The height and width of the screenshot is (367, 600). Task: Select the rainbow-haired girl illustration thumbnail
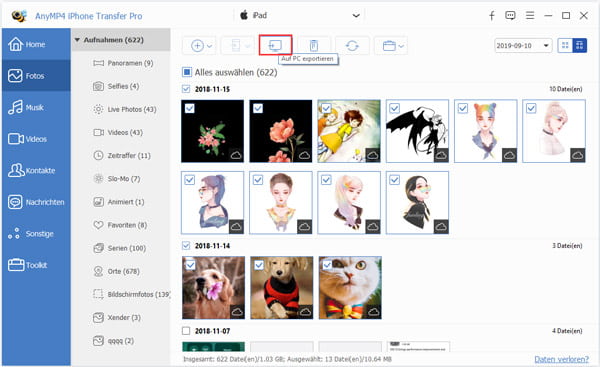click(486, 131)
